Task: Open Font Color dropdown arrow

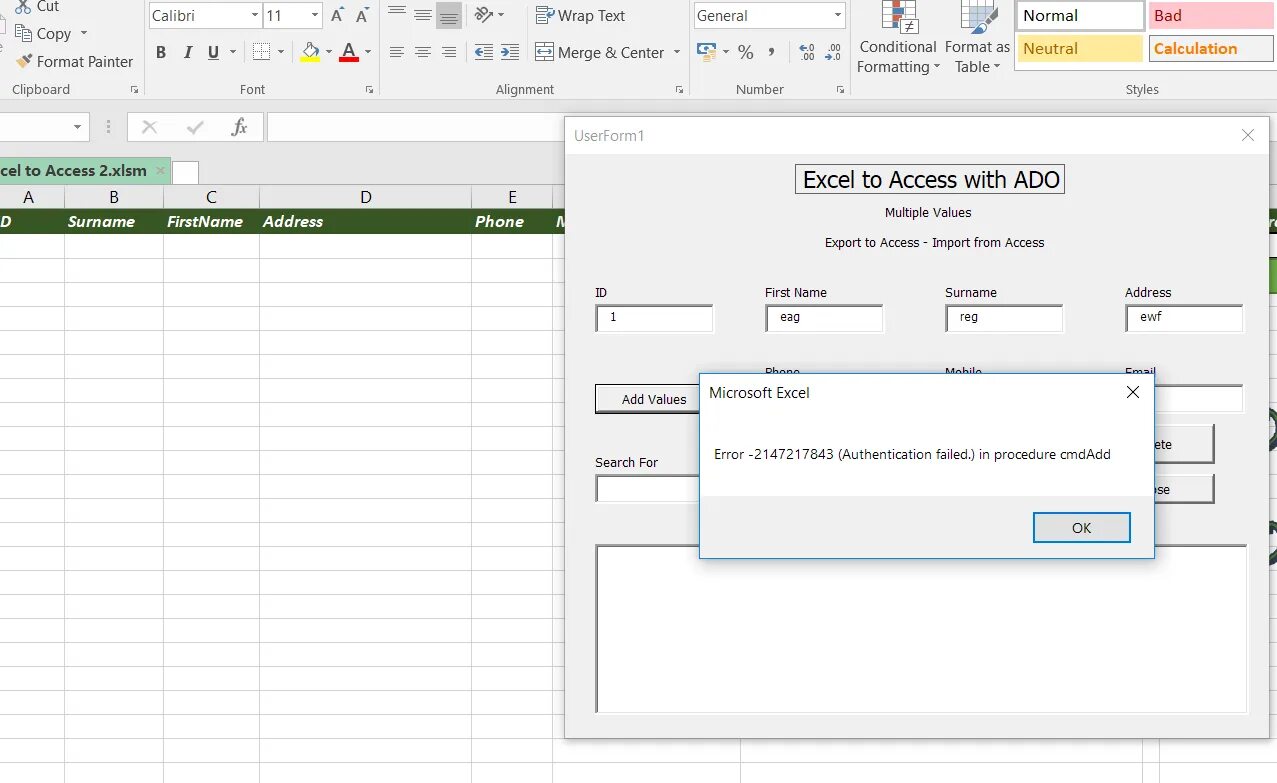Action: pos(368,52)
